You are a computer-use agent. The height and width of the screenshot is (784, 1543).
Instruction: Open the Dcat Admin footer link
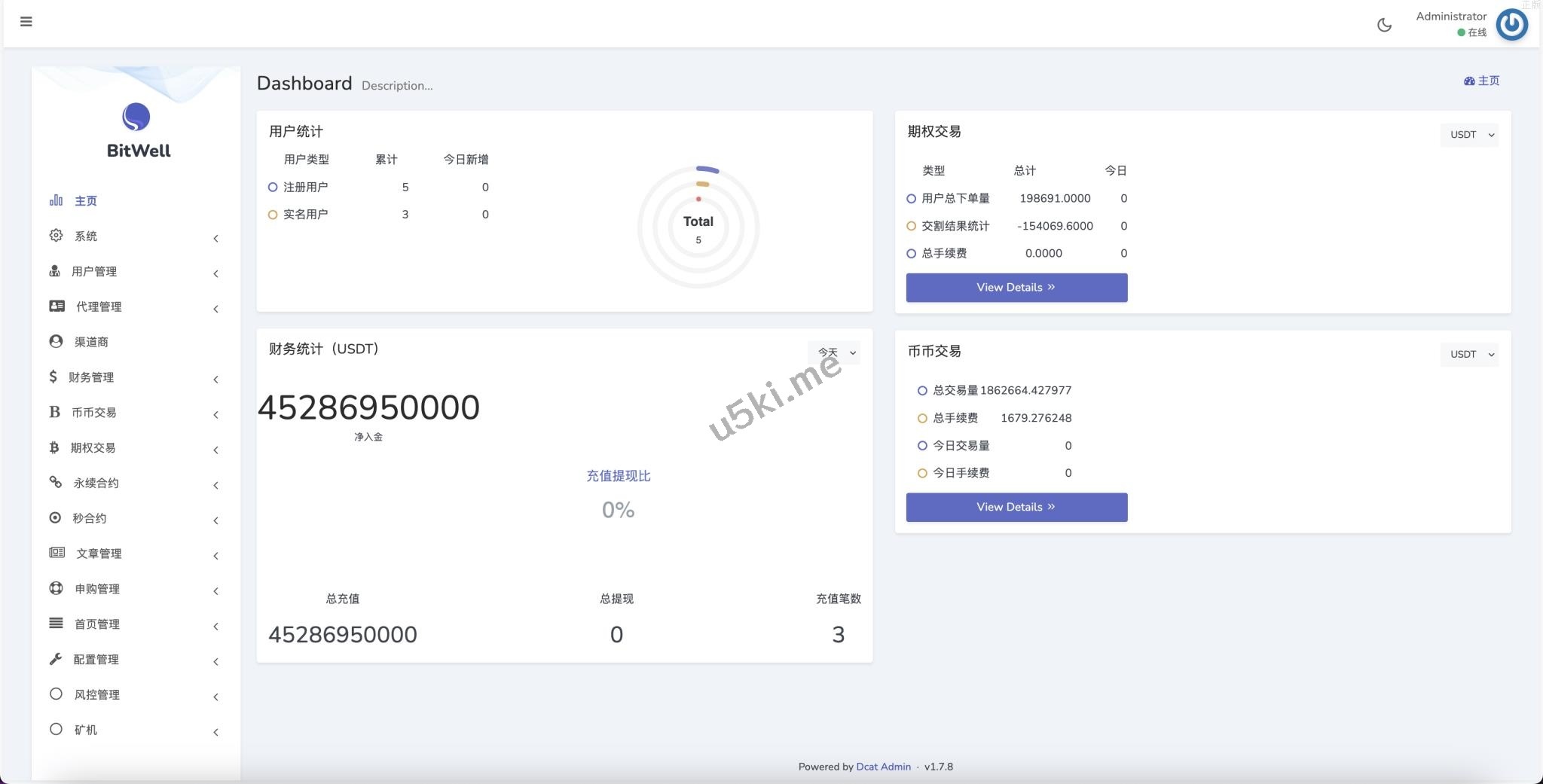(883, 767)
